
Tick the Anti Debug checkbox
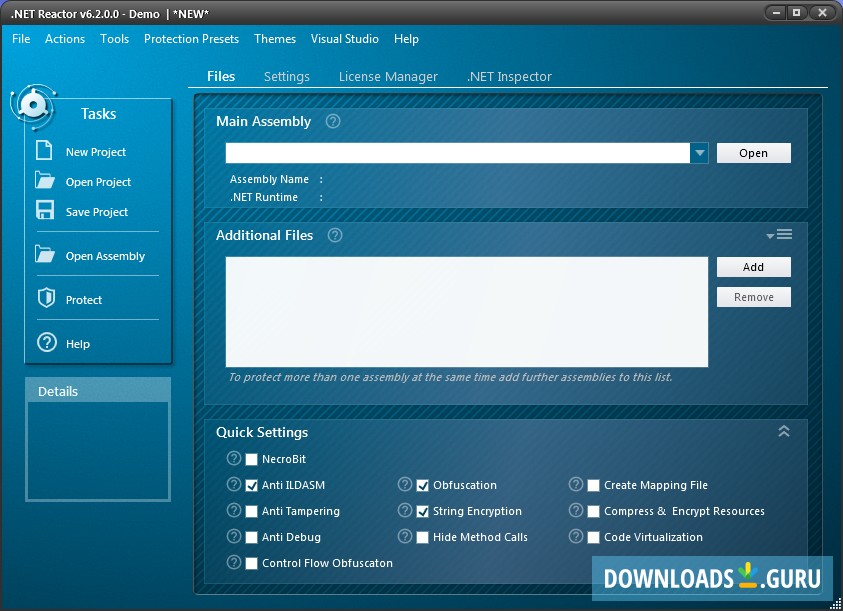point(251,537)
